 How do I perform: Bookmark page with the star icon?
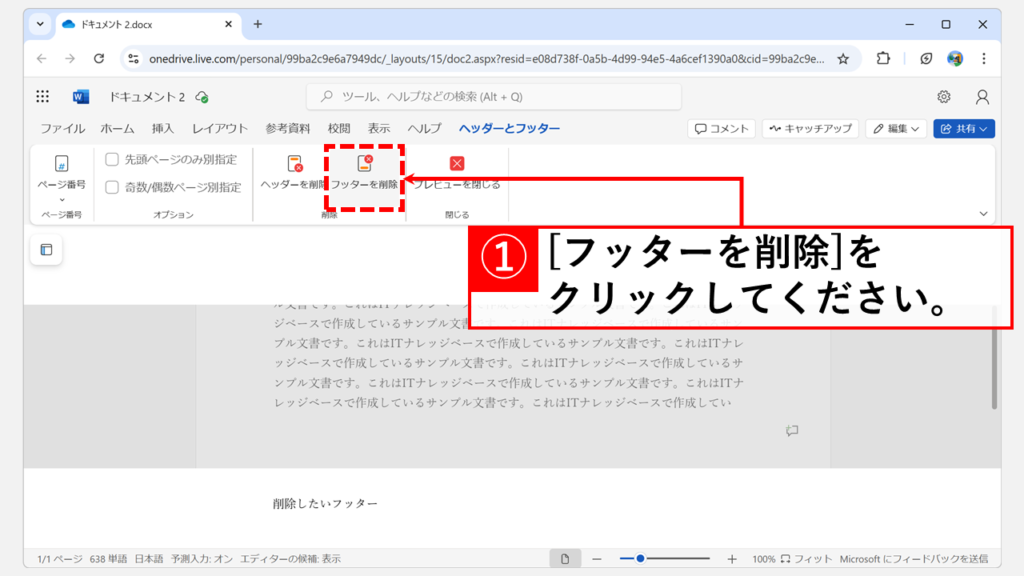(843, 59)
